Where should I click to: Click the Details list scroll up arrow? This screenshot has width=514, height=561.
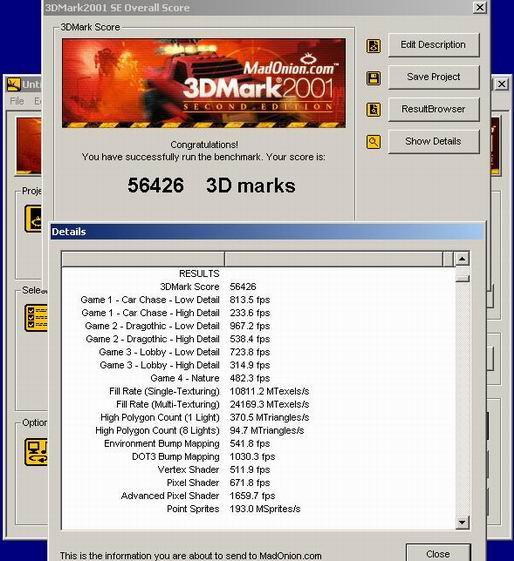(462, 258)
